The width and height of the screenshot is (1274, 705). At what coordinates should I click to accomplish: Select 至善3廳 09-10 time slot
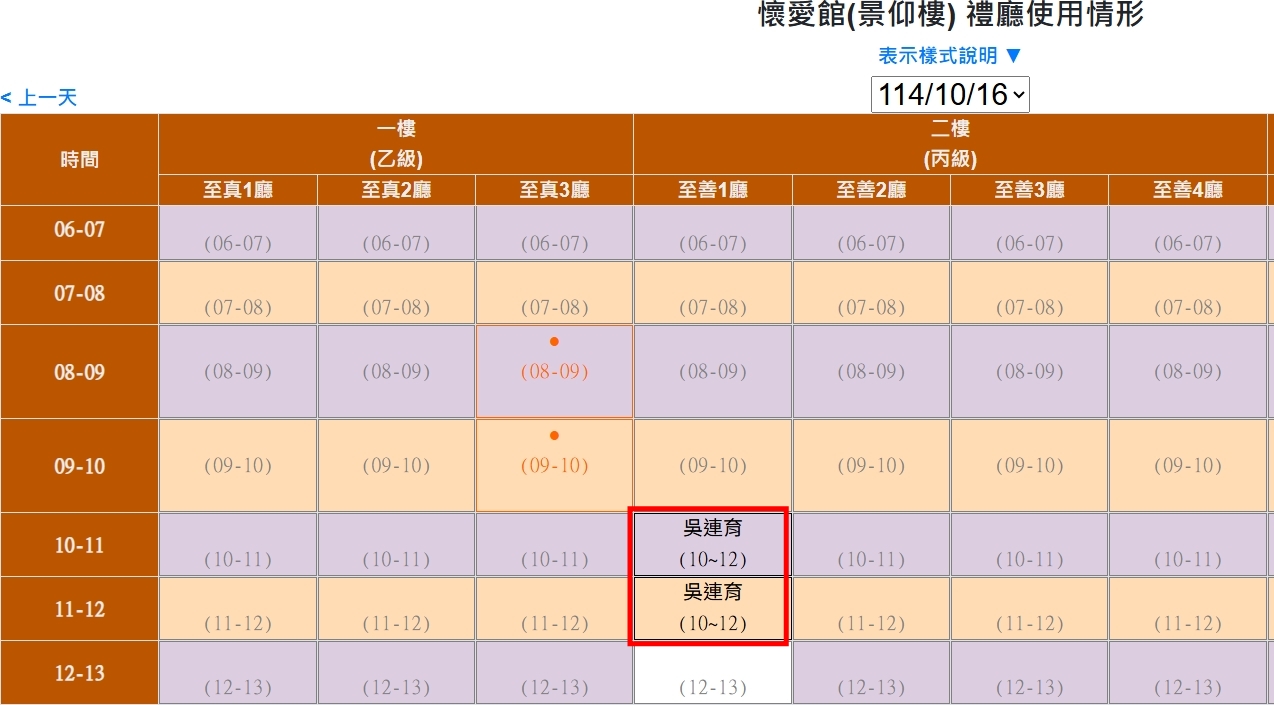click(x=1029, y=465)
